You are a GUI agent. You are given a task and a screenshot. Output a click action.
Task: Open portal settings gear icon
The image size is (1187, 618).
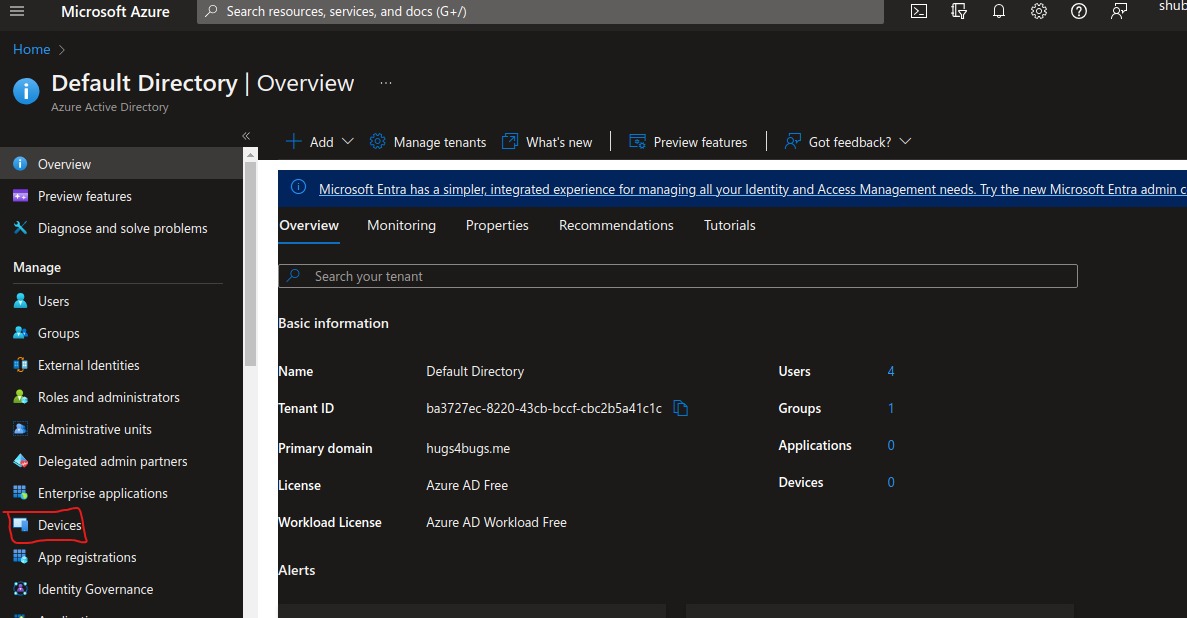(1039, 11)
